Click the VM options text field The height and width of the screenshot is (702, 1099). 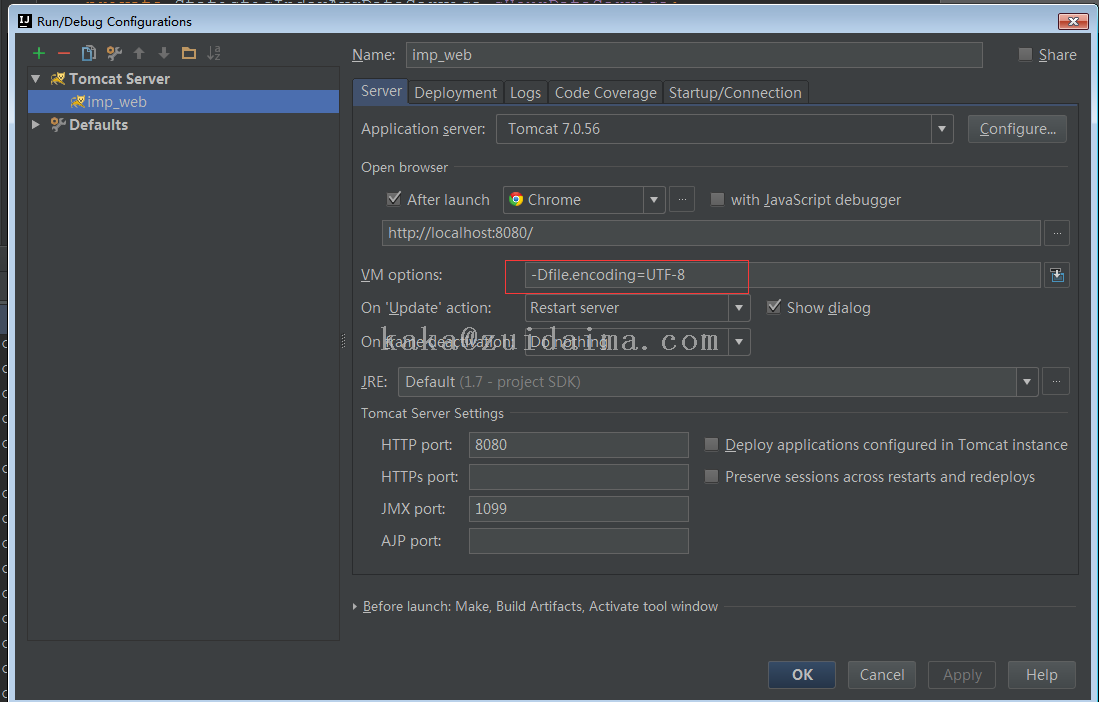point(782,275)
